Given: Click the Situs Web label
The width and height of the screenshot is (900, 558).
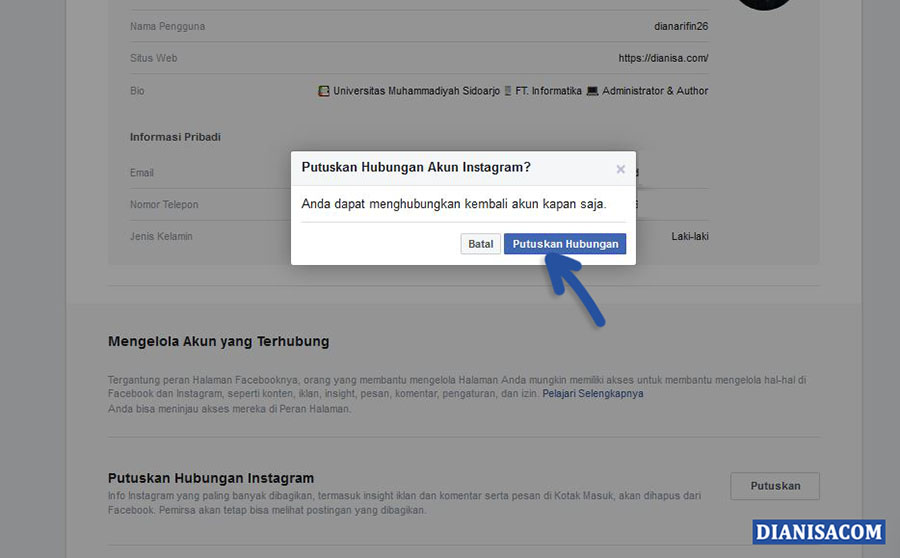Looking at the screenshot, I should [x=153, y=58].
